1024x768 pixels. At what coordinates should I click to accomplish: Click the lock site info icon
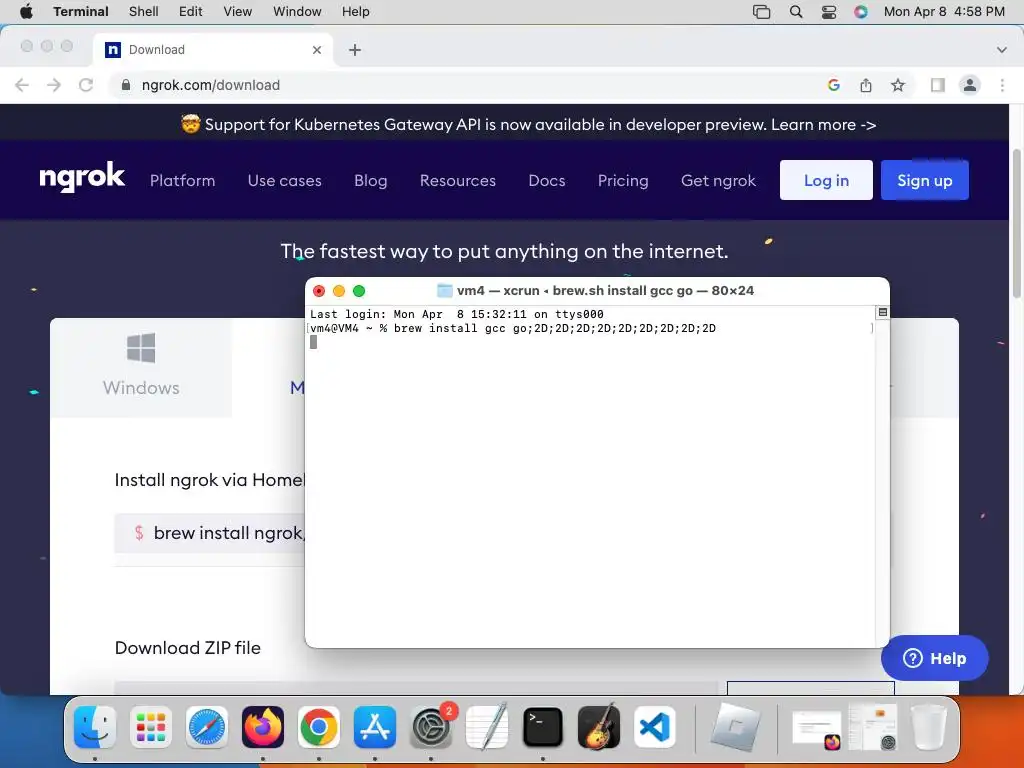(x=126, y=85)
